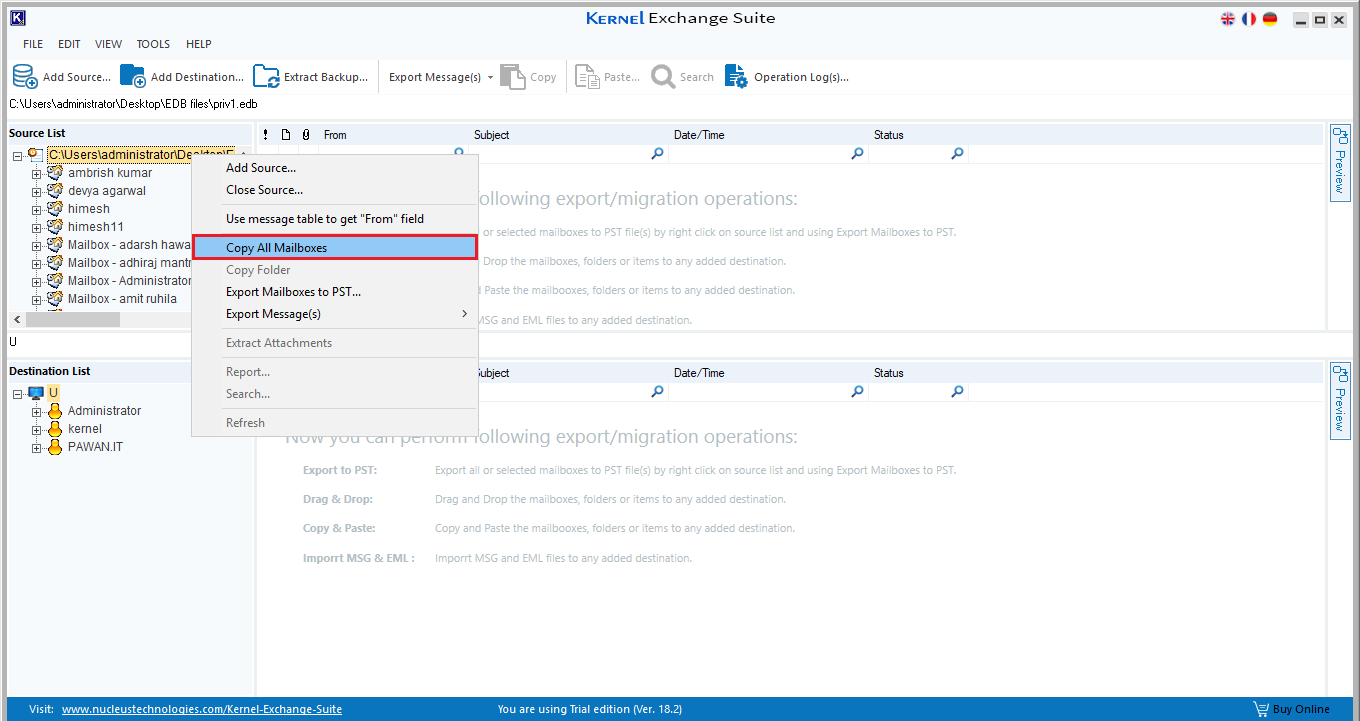Screen dimensions: 1360x721
Task: Click the Kernel app logo icon
Action: (x=17, y=18)
